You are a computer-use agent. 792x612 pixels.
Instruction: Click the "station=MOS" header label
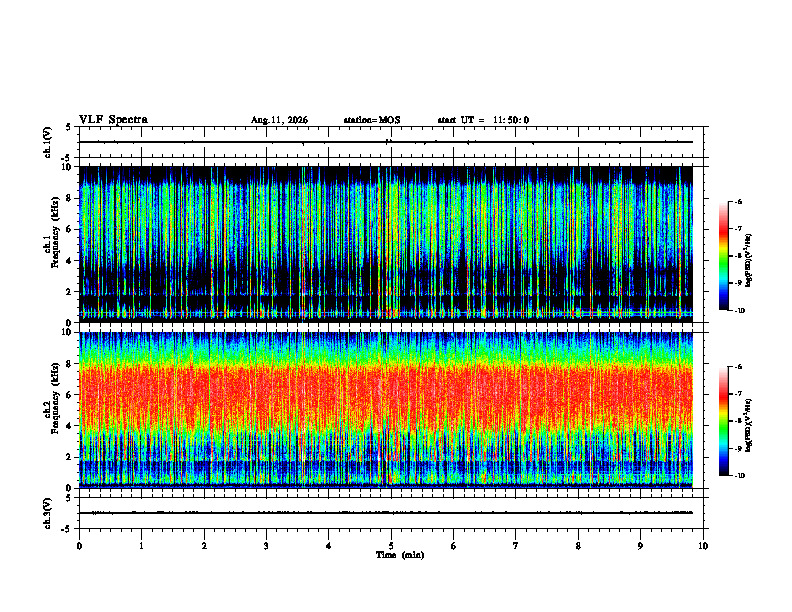[x=372, y=120]
